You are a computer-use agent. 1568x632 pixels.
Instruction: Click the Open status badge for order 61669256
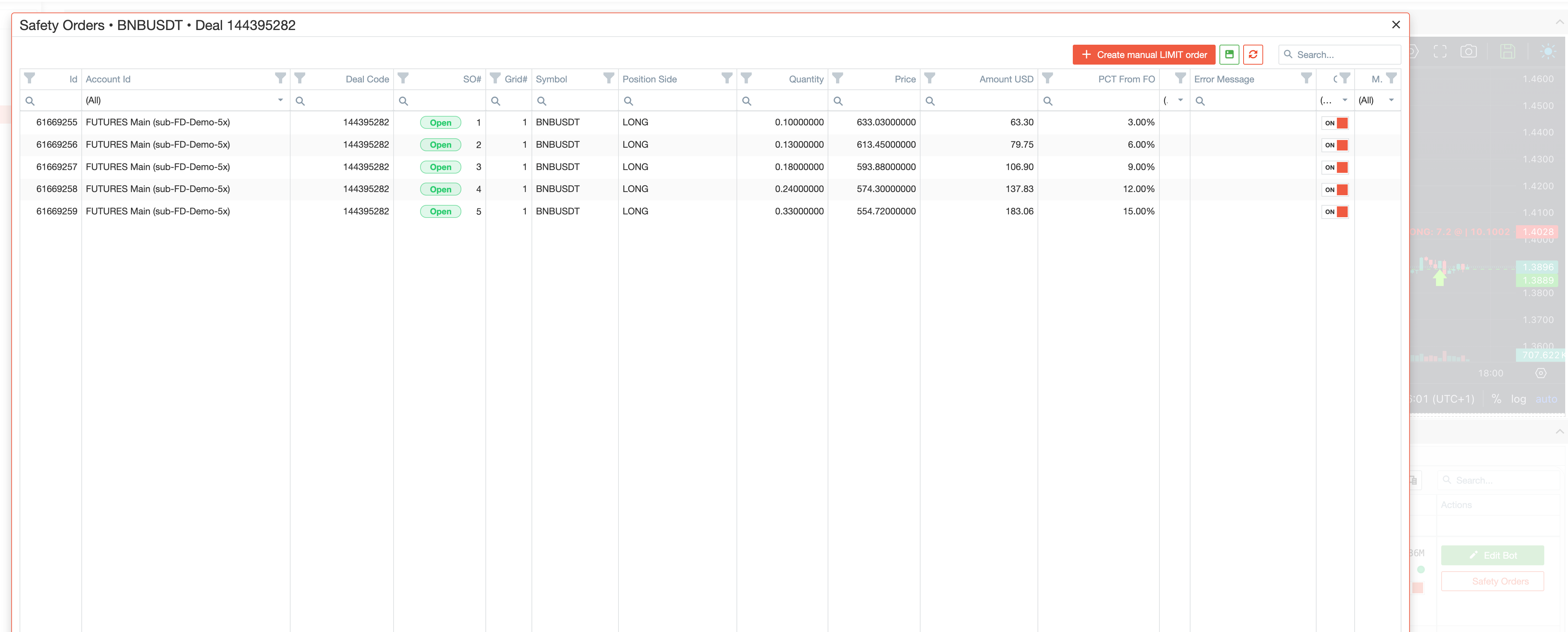(440, 145)
